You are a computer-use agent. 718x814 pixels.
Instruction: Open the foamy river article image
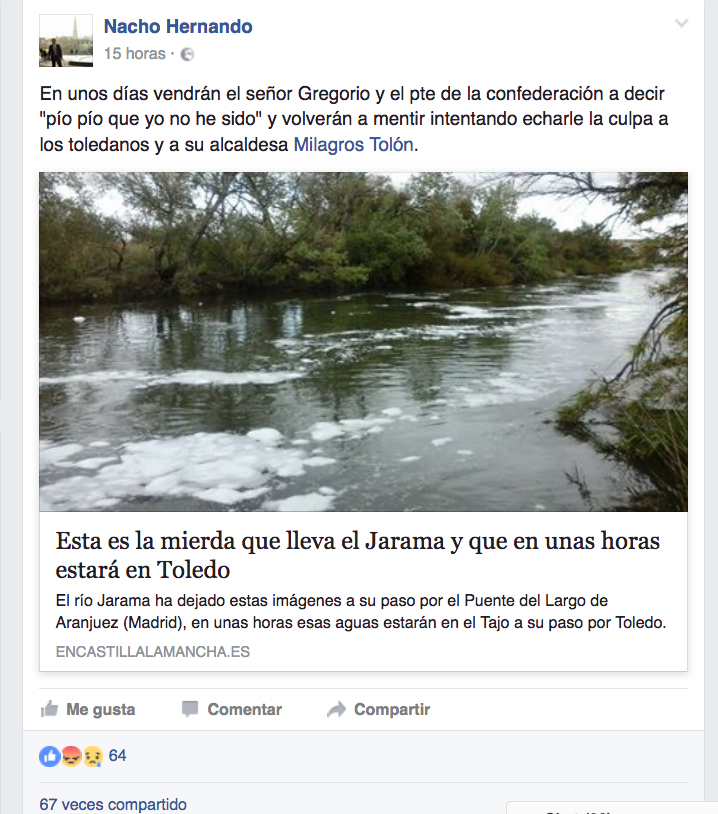click(x=363, y=342)
